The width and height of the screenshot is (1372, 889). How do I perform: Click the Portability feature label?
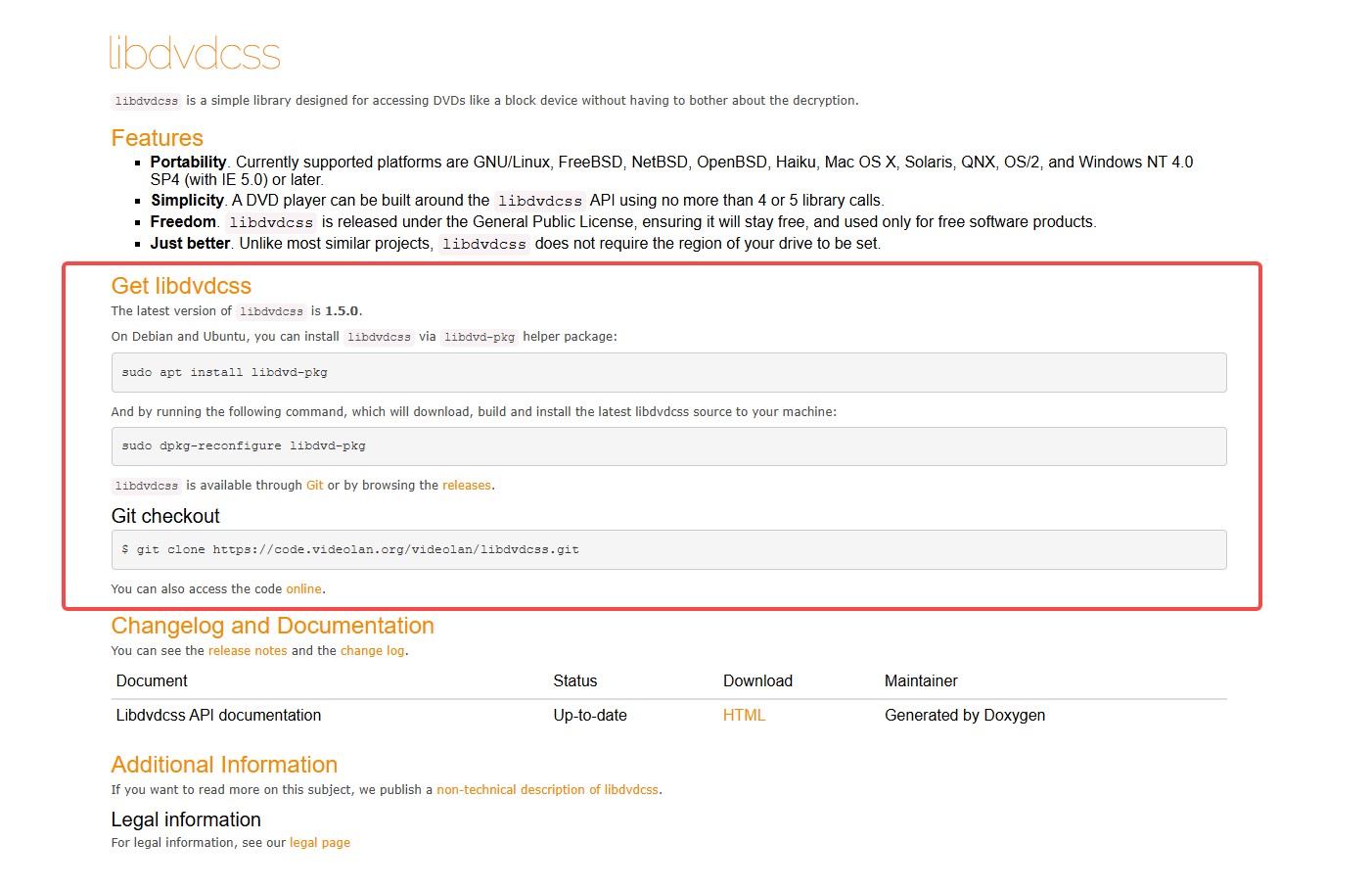click(x=189, y=163)
